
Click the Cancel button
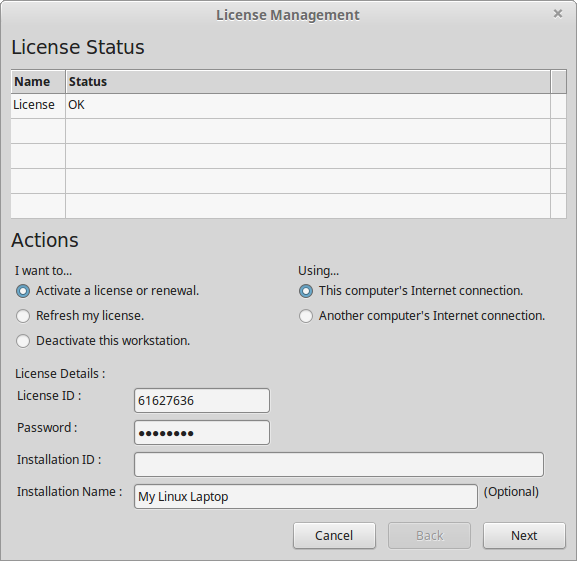click(x=334, y=536)
